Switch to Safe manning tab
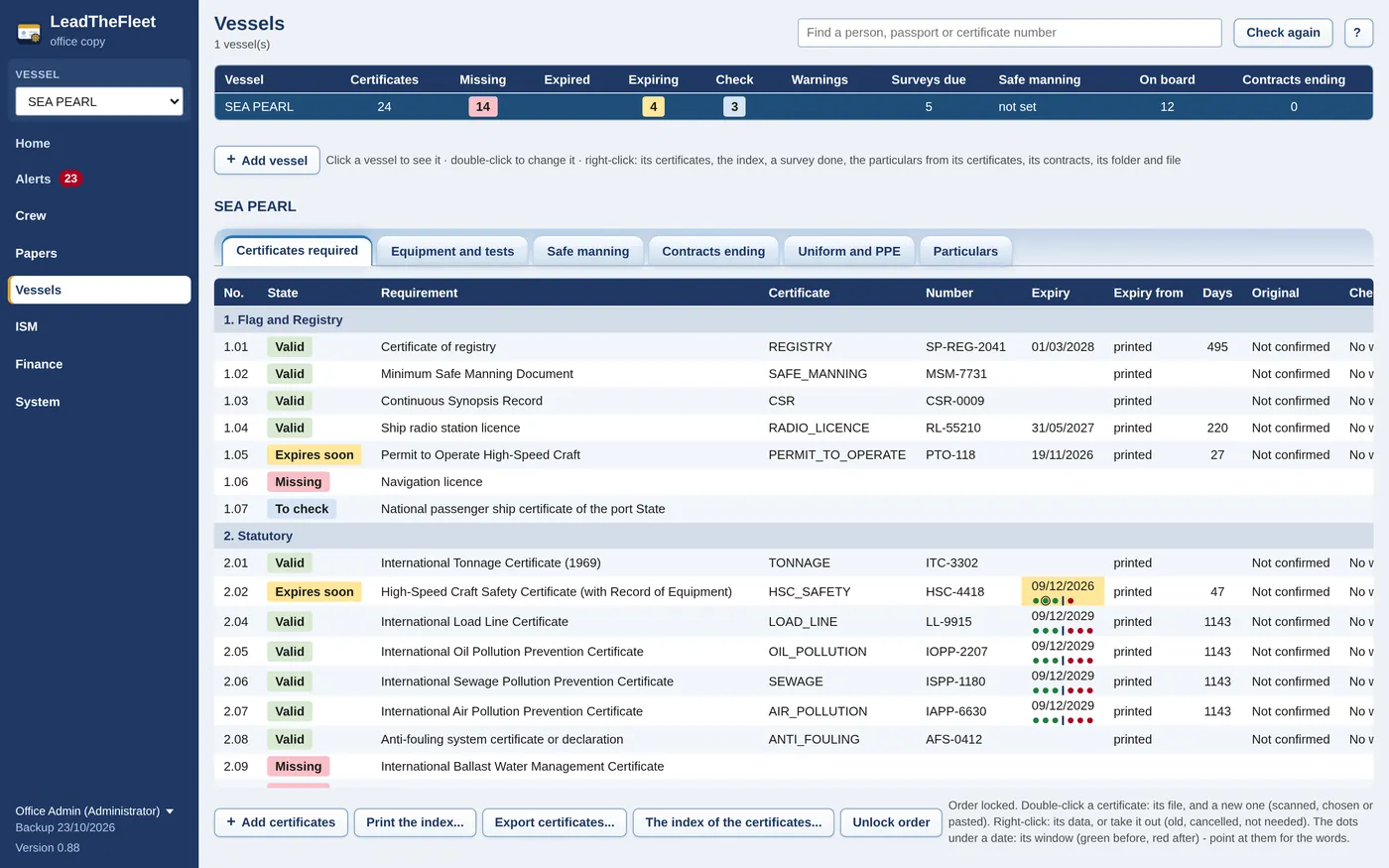This screenshot has height=868, width=1389. [x=588, y=252]
